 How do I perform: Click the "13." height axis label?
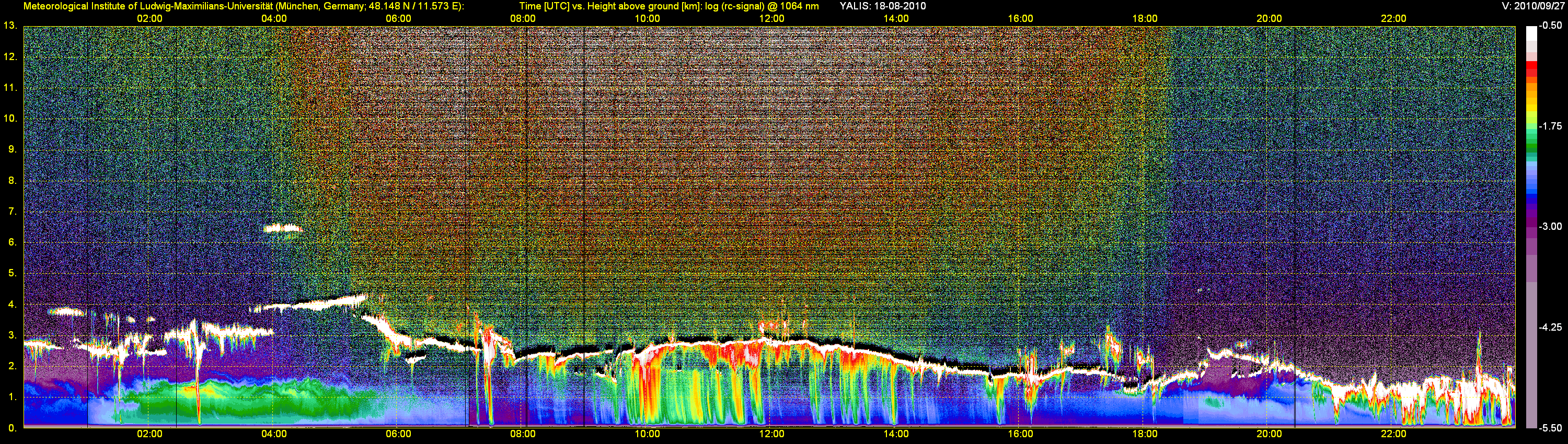[x=10, y=26]
